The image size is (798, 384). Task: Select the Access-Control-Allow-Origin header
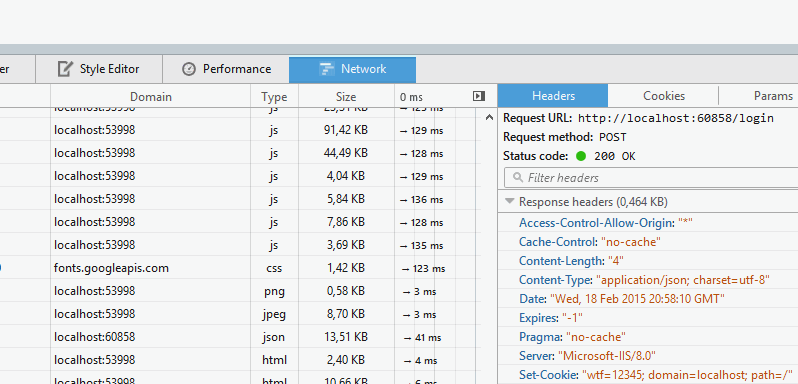pyautogui.click(x=648, y=223)
